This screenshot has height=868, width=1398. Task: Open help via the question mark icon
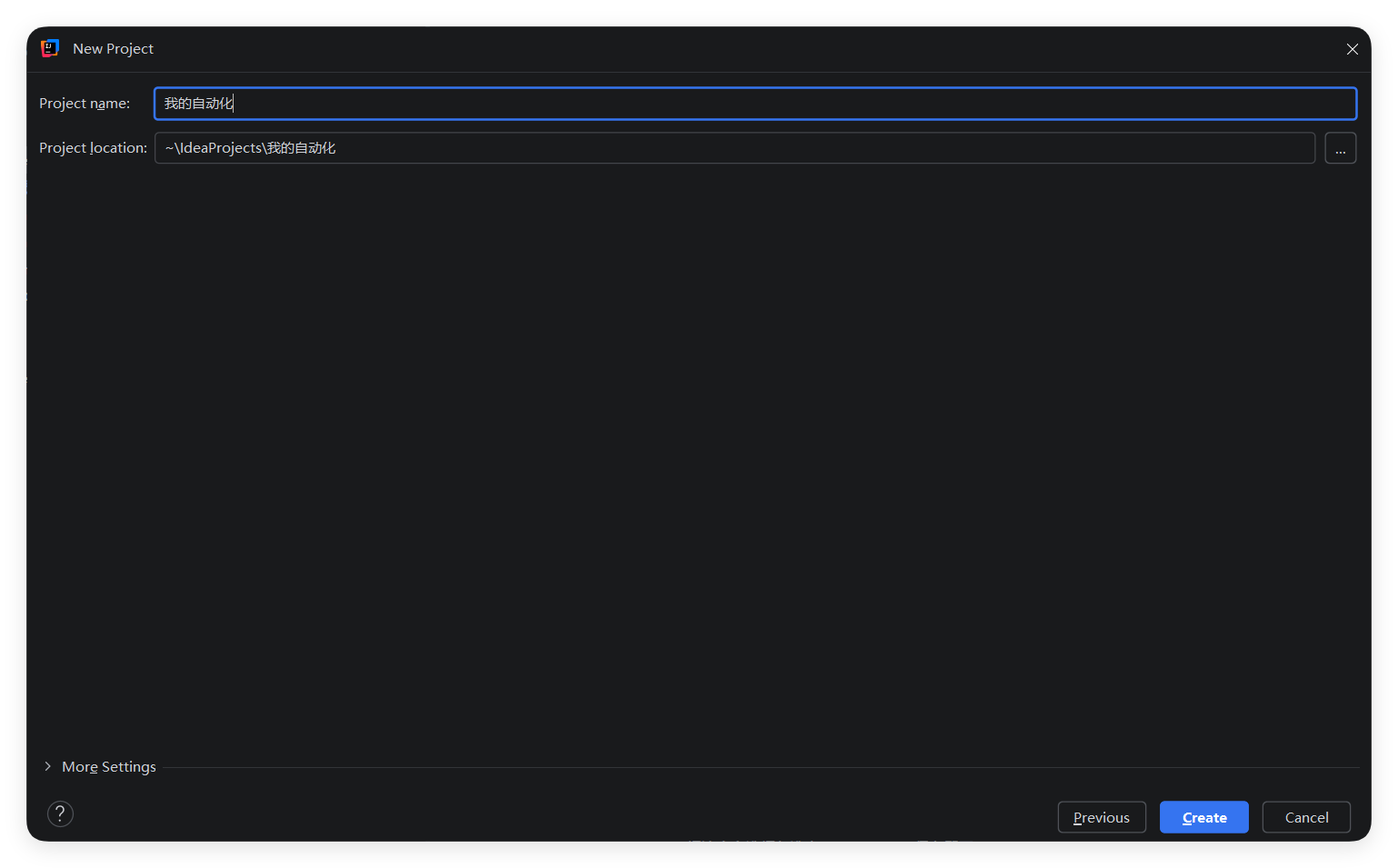tap(60, 813)
